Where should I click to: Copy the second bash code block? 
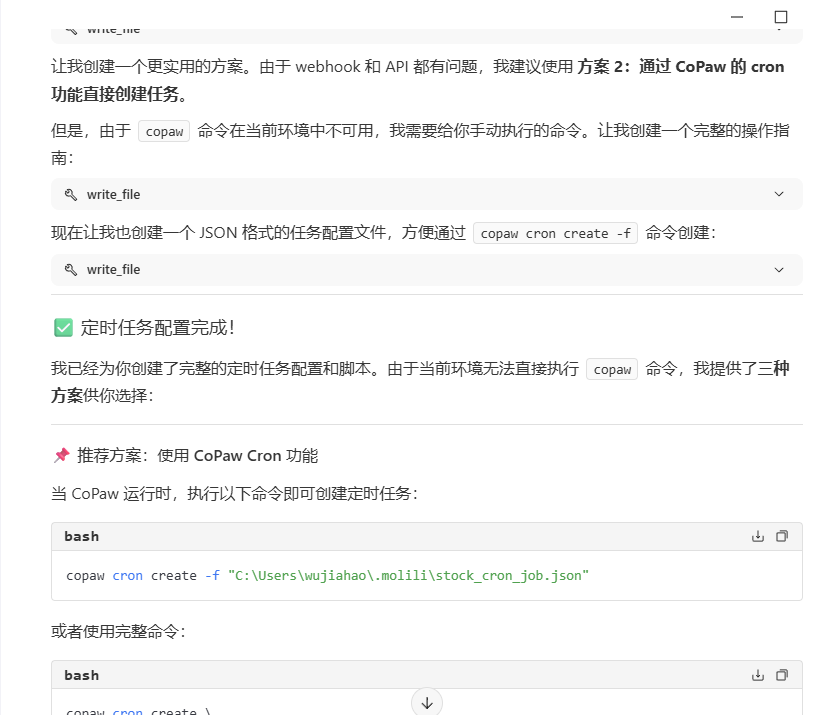click(782, 675)
